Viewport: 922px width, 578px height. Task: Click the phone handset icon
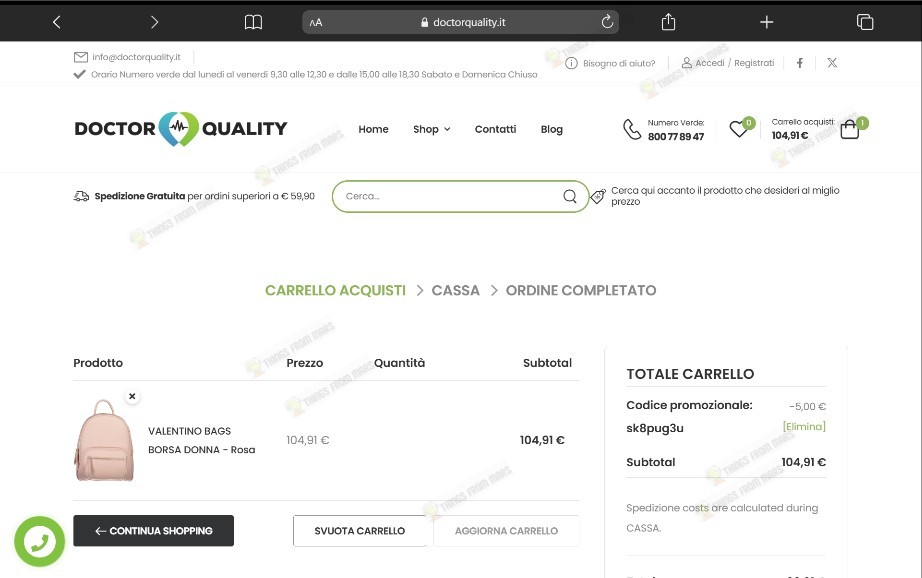pyautogui.click(x=632, y=129)
